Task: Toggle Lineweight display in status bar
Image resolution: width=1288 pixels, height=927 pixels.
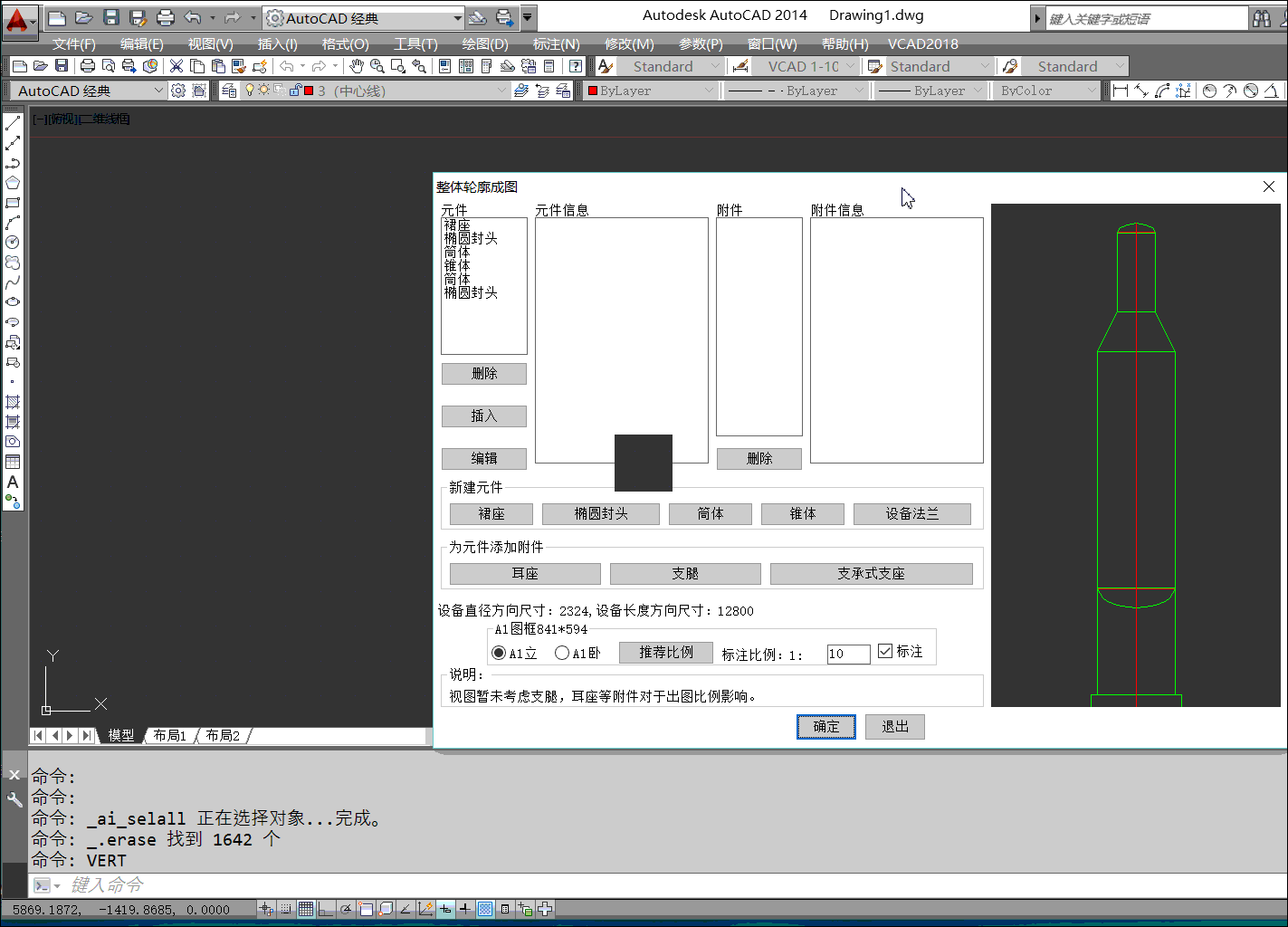Action: [x=465, y=909]
